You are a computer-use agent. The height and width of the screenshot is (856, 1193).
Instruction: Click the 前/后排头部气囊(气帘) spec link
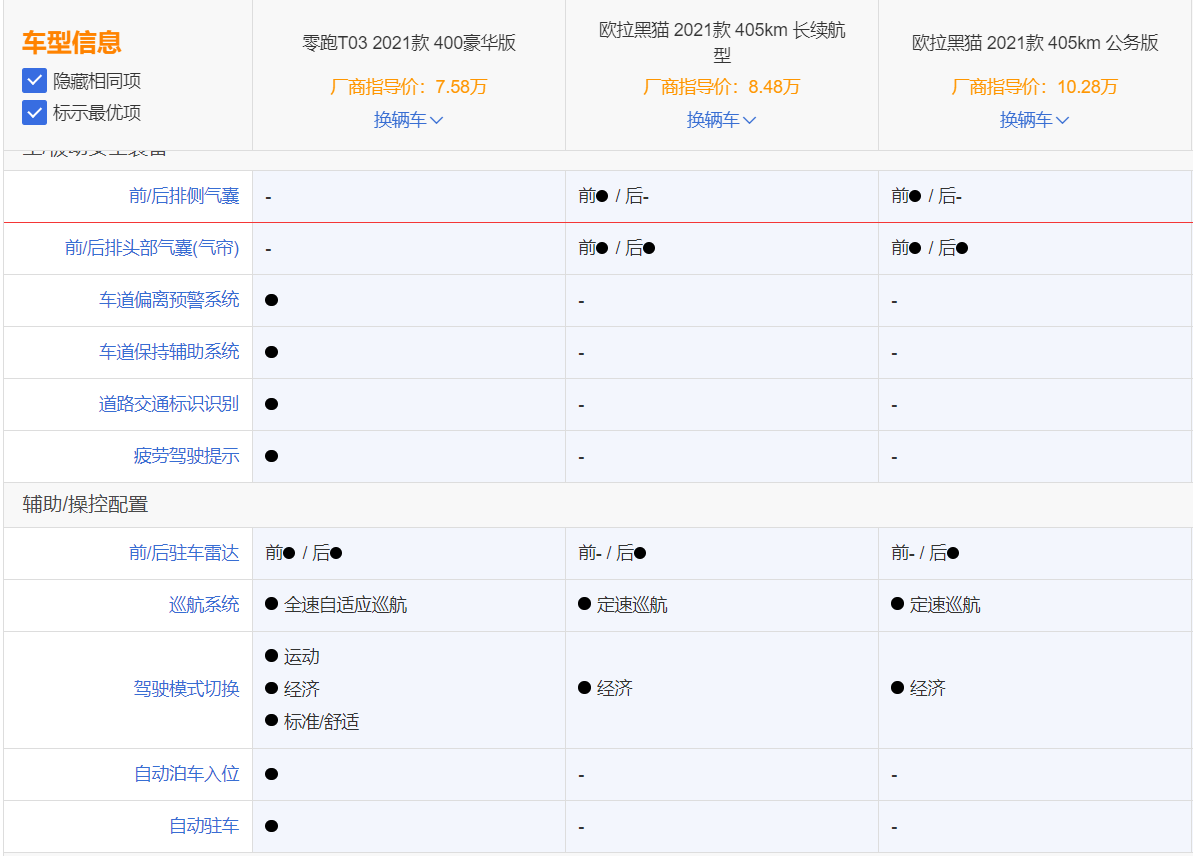pyautogui.click(x=152, y=248)
